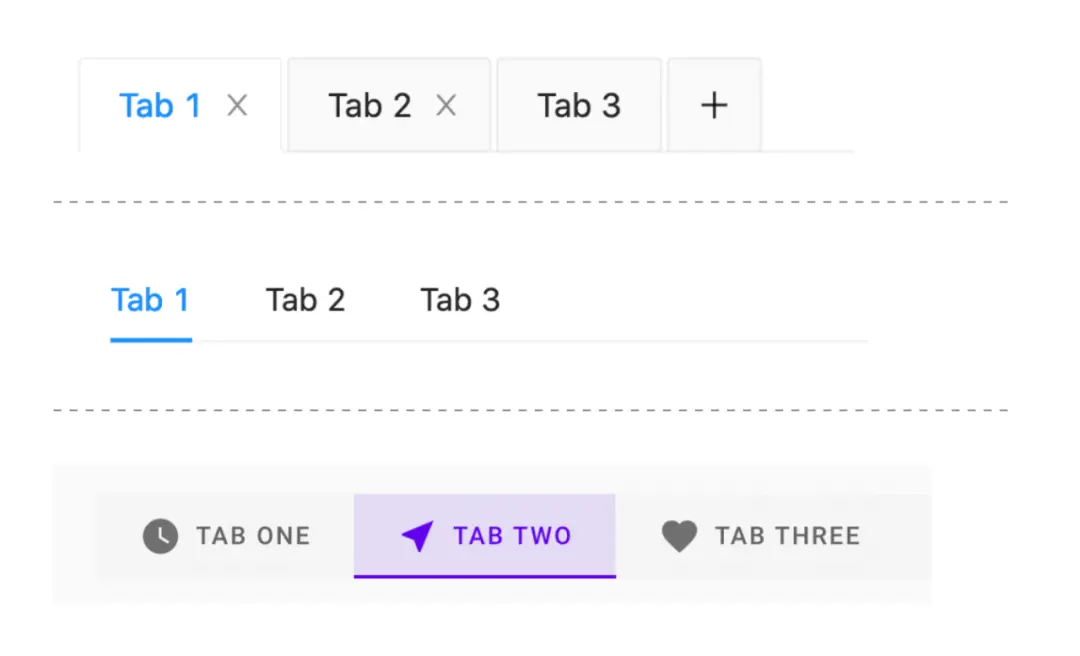This screenshot has width=1080, height=656.
Task: Click the empty gray area left of TAB ONE
Action: (x=75, y=536)
